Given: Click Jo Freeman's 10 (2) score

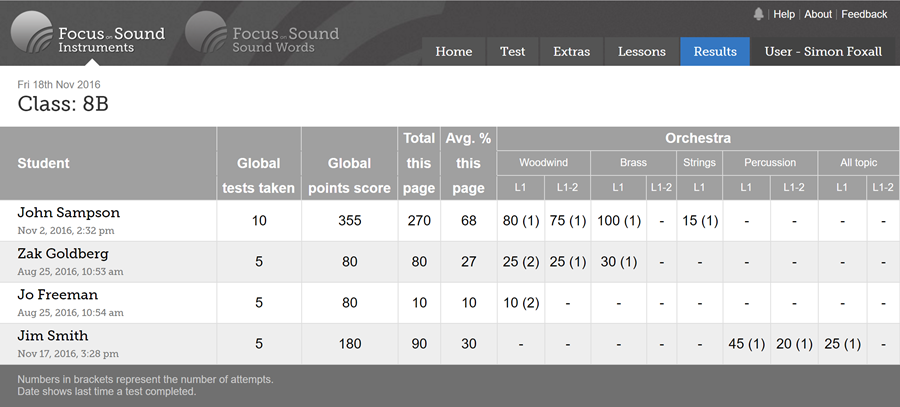Looking at the screenshot, I should tap(521, 303).
